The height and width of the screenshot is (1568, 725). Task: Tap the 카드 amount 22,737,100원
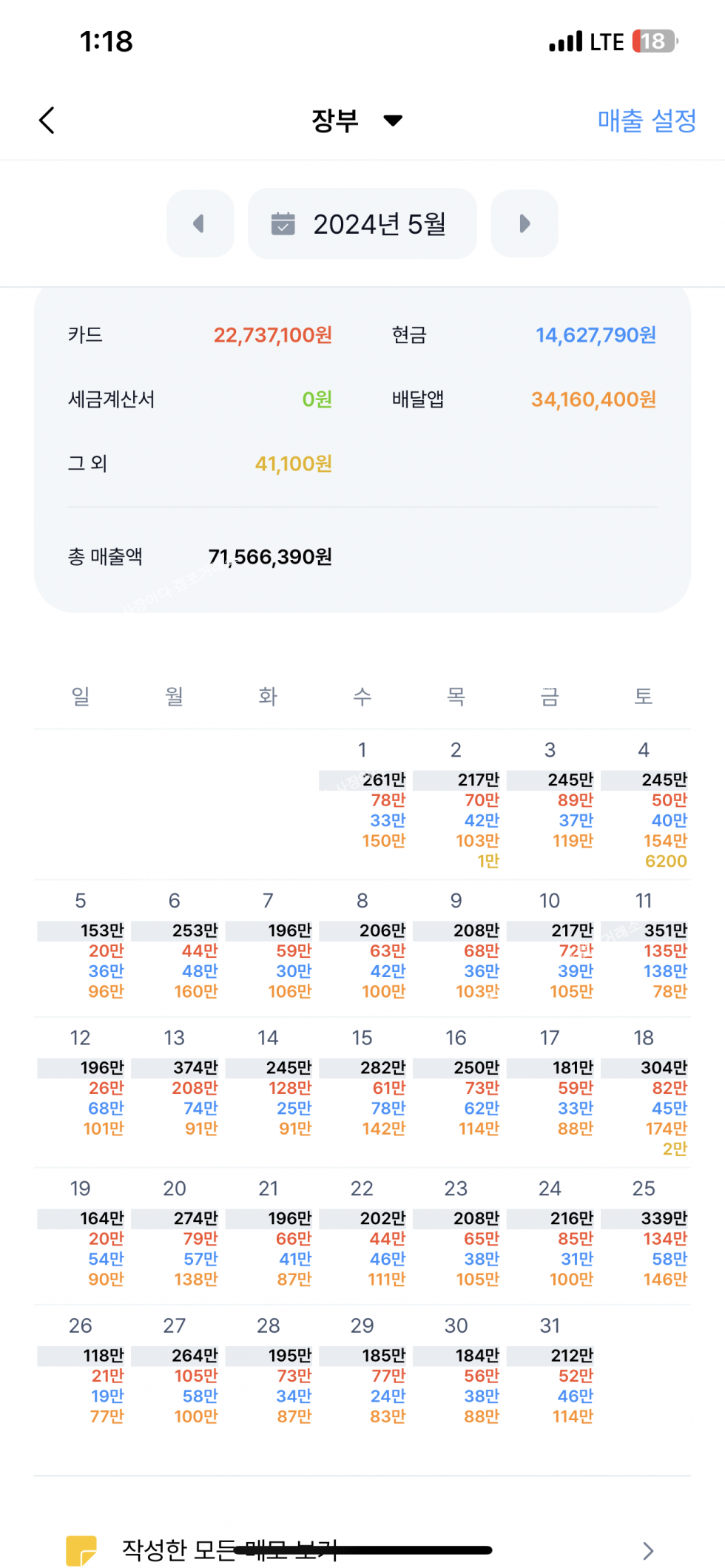(272, 335)
